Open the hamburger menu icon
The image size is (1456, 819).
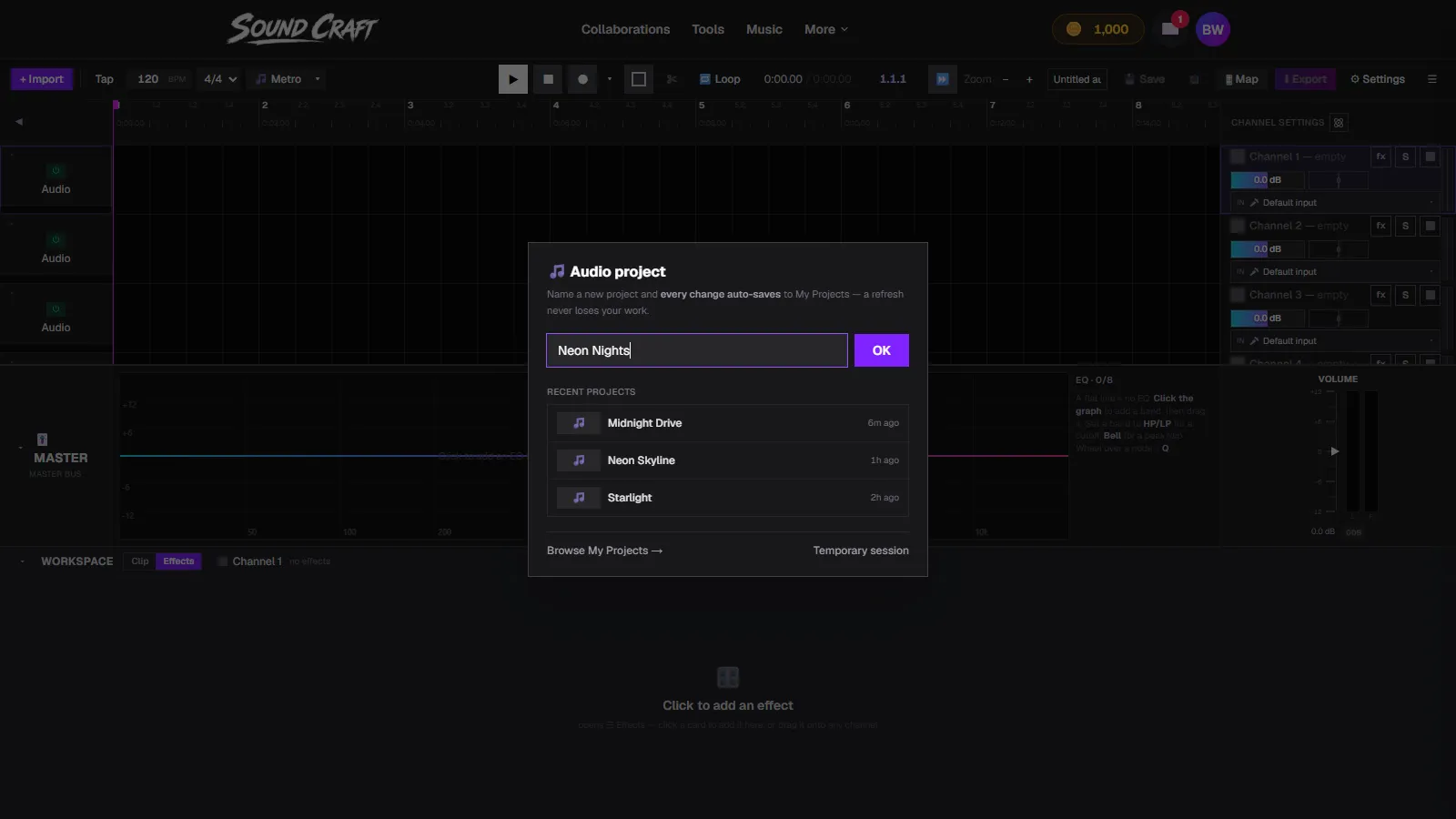pos(1431,79)
